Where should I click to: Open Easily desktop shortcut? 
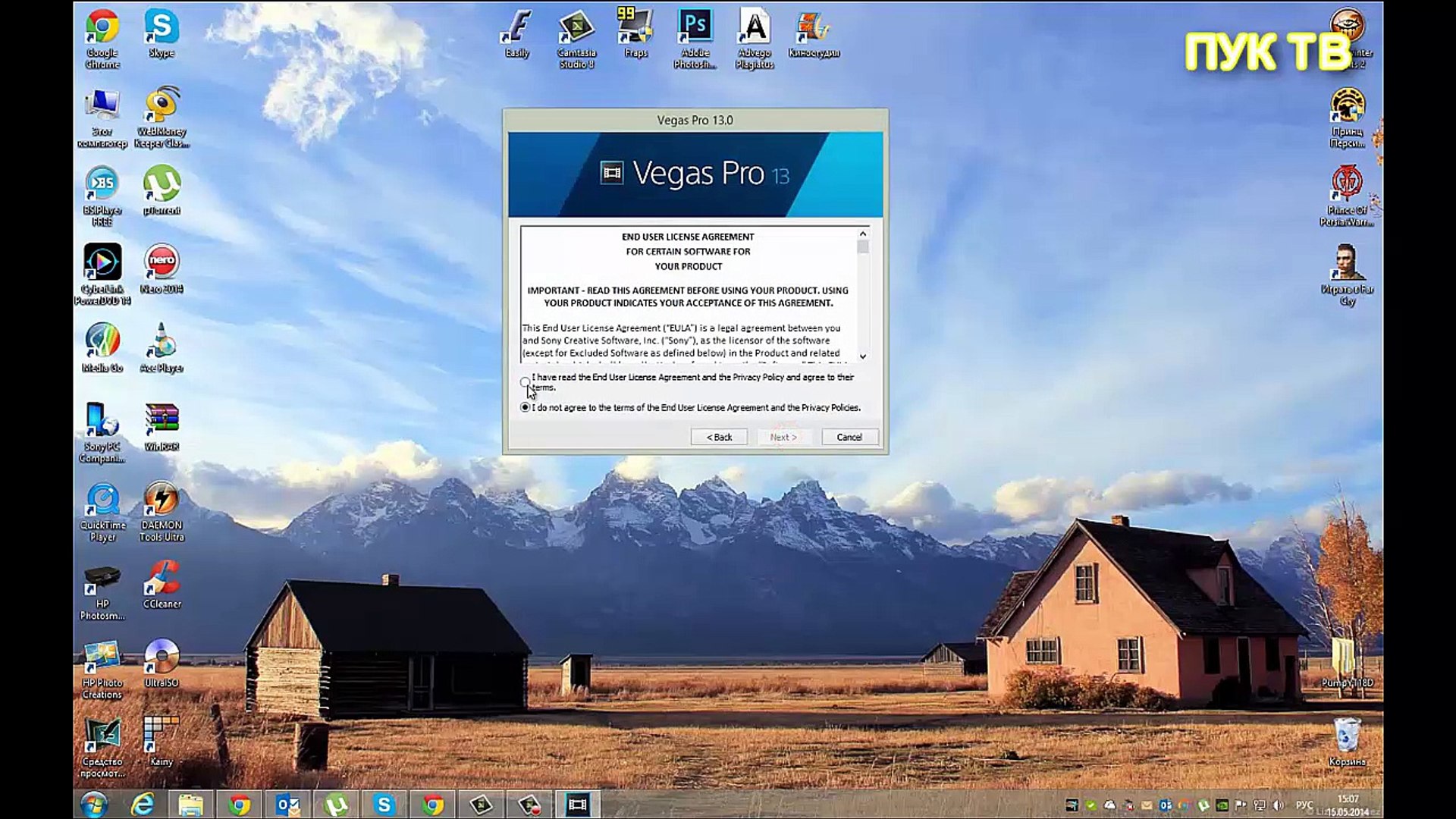click(517, 33)
